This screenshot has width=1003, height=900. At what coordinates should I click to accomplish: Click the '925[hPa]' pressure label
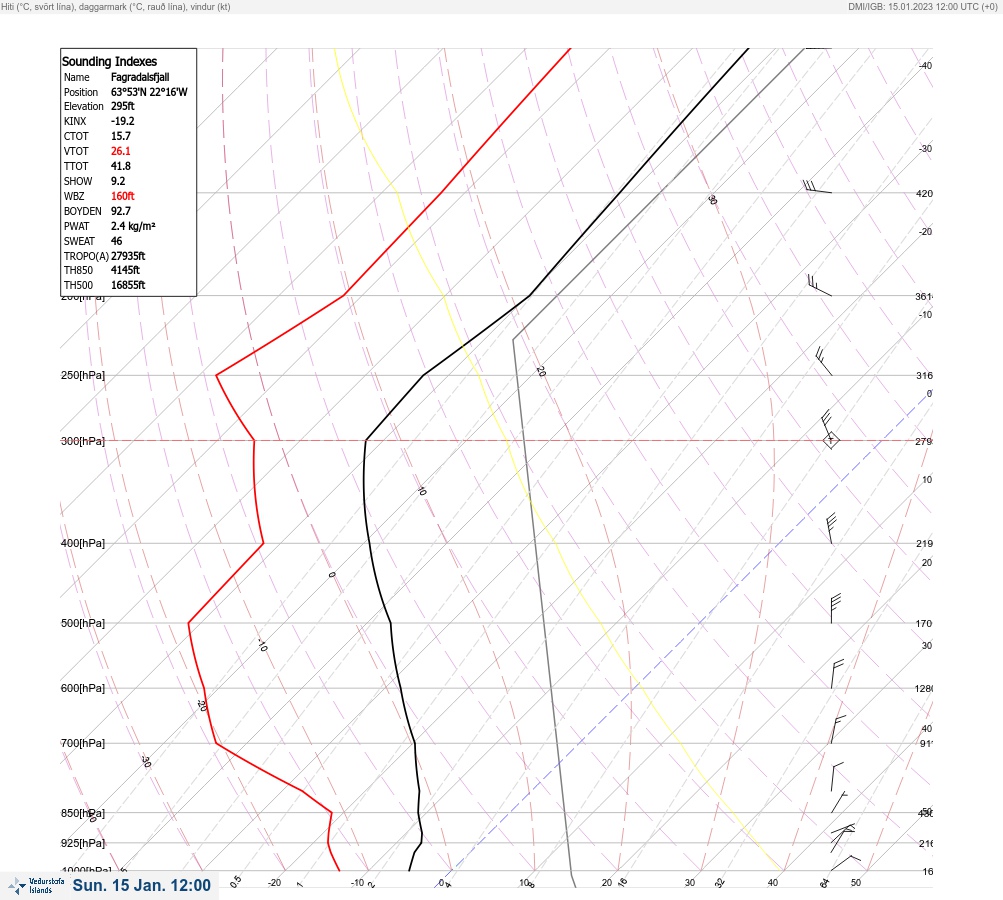point(83,843)
